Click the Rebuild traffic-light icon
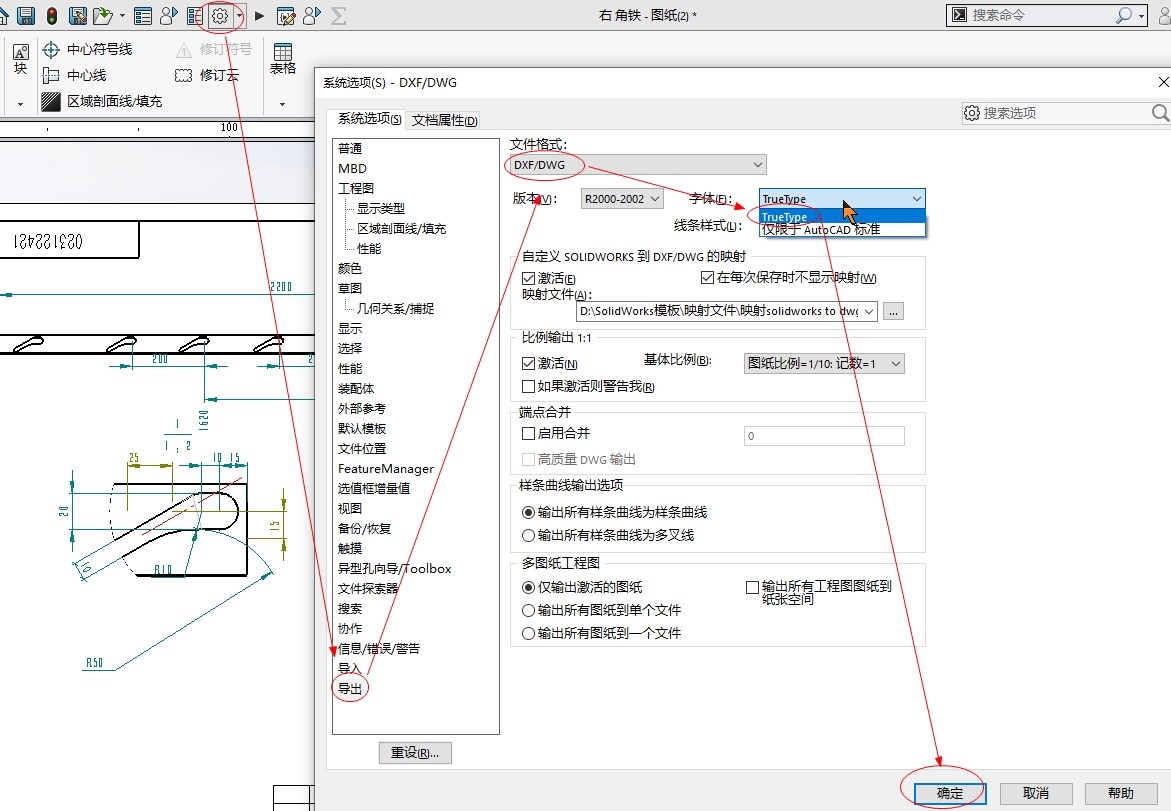Viewport: 1171px width, 811px height. 50,15
